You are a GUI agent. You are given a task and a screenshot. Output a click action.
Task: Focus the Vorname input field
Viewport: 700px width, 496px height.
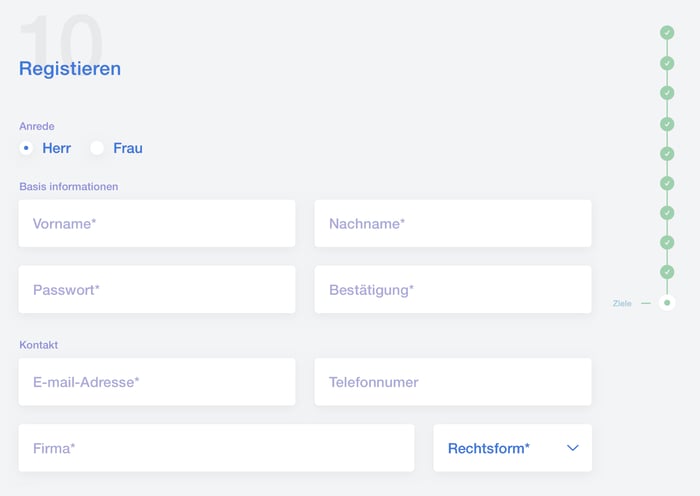click(157, 224)
